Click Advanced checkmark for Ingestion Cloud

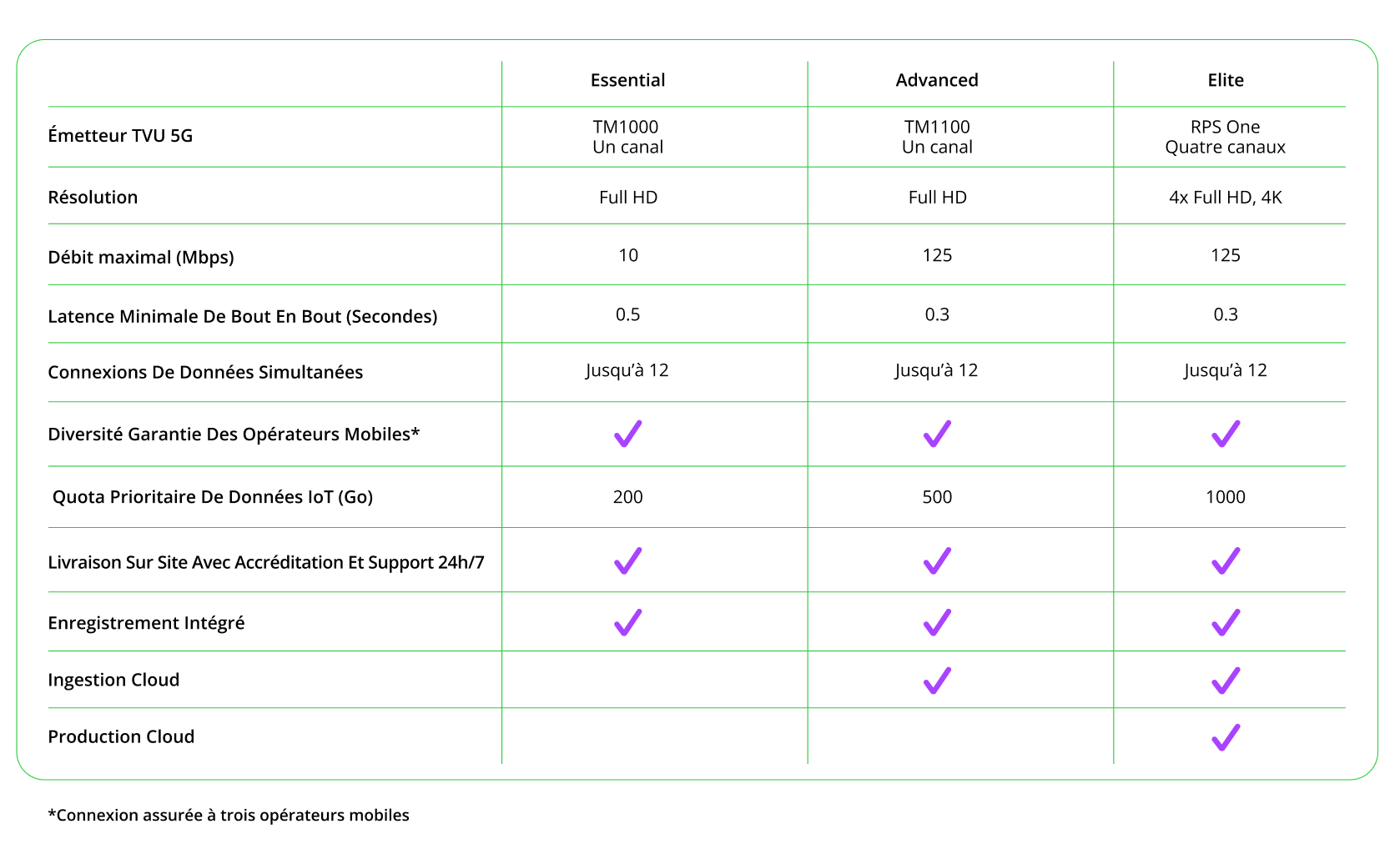click(x=937, y=681)
